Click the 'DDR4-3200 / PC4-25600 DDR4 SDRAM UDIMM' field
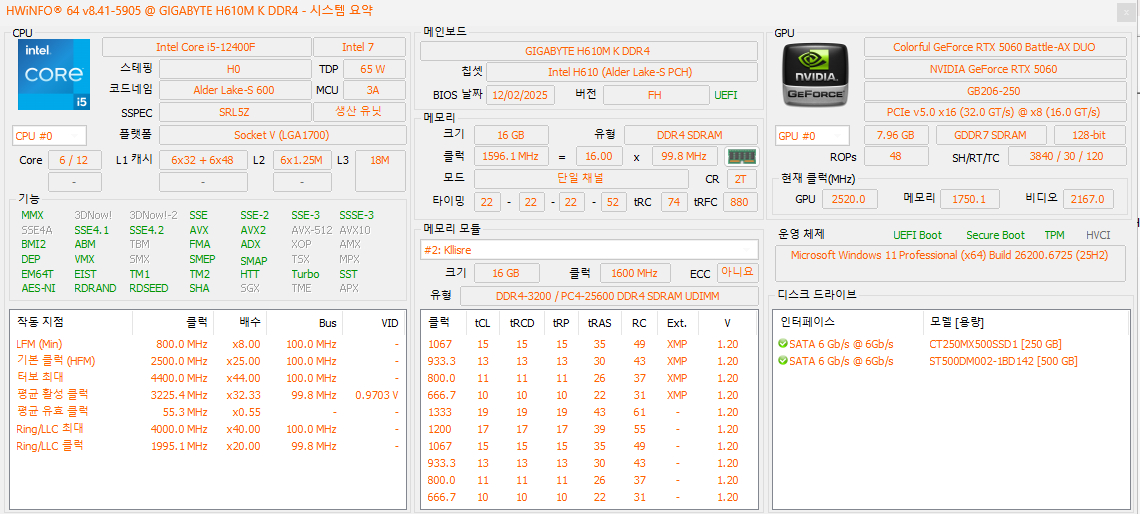The width and height of the screenshot is (1140, 514). pyautogui.click(x=609, y=296)
